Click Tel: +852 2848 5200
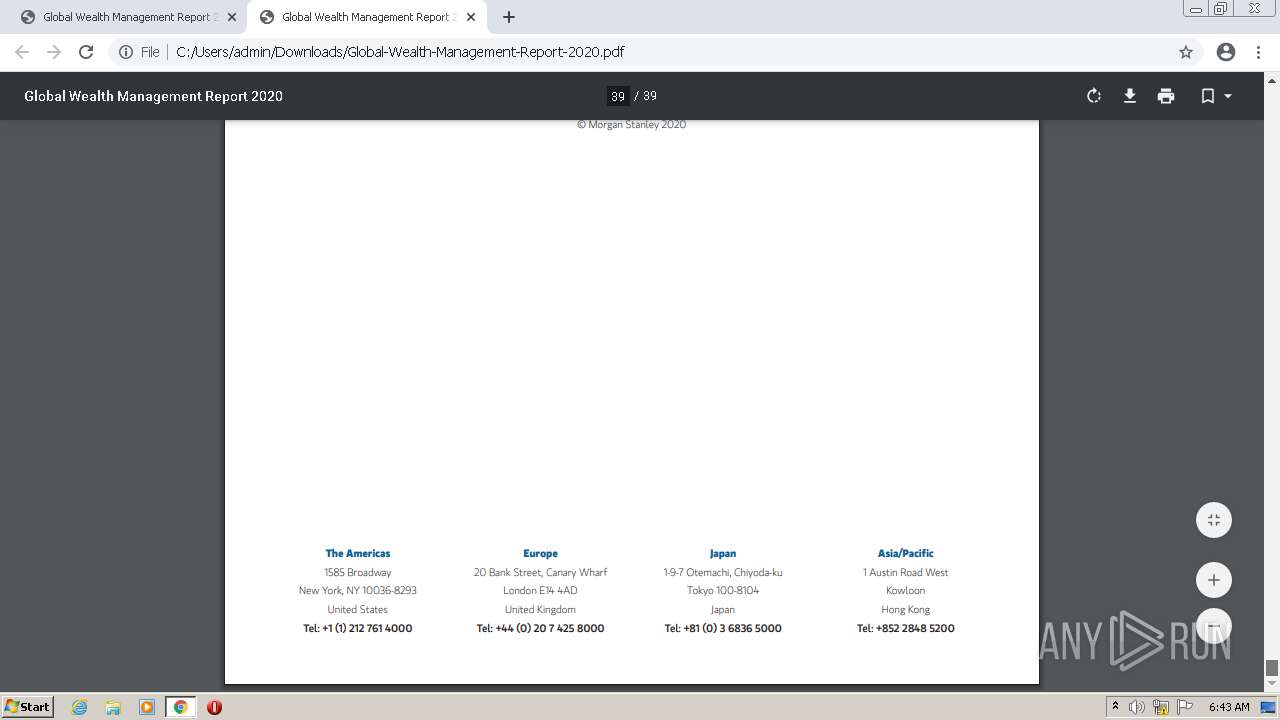The image size is (1280, 720). [906, 628]
